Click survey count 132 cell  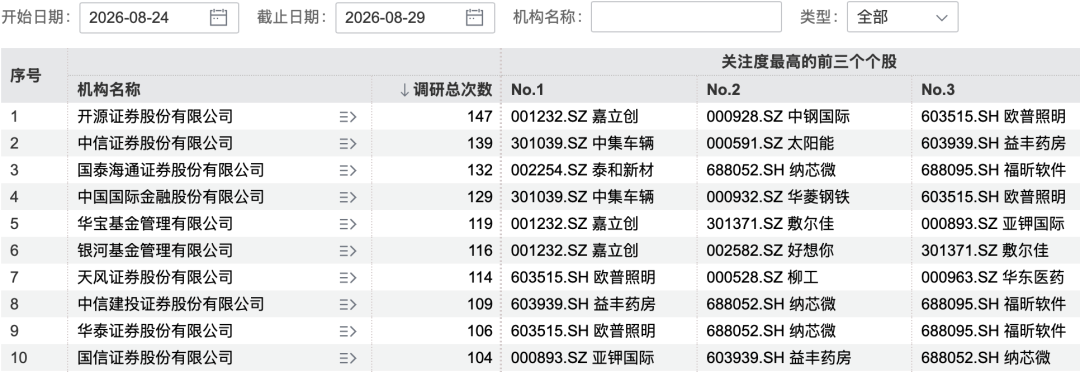[480, 170]
